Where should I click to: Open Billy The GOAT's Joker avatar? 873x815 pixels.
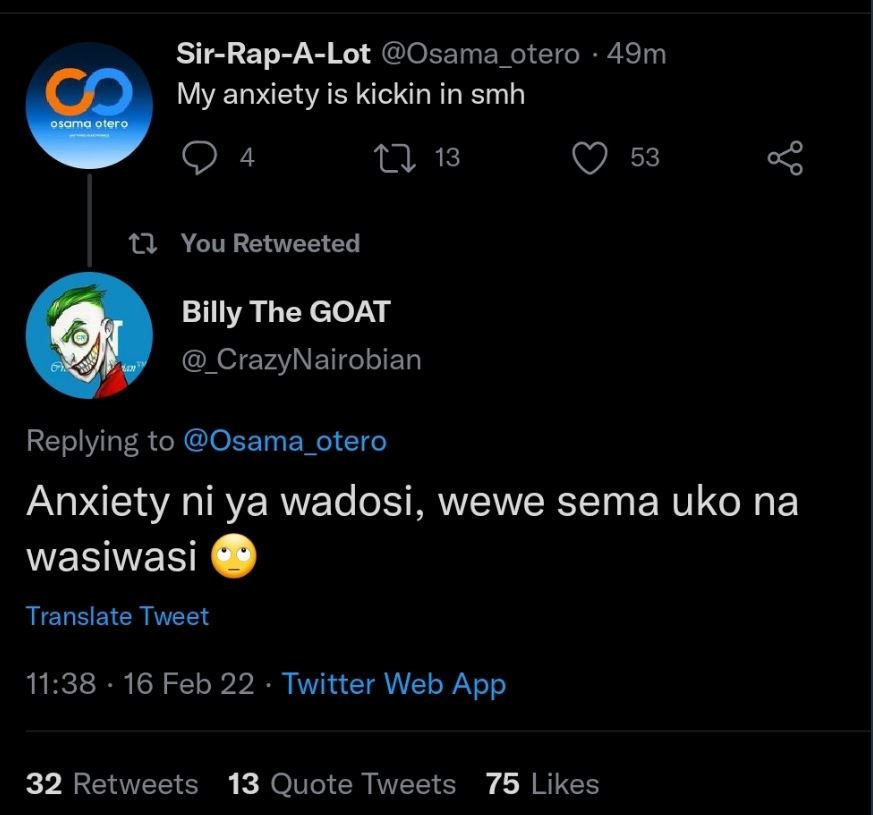point(88,336)
